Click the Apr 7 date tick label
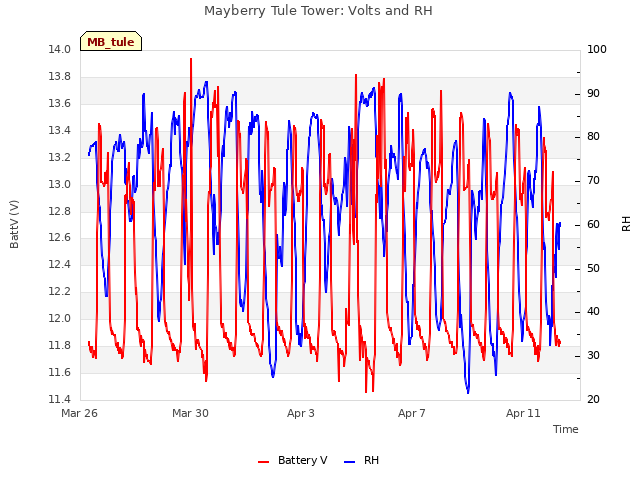Viewport: 640px width, 480px height. (412, 413)
